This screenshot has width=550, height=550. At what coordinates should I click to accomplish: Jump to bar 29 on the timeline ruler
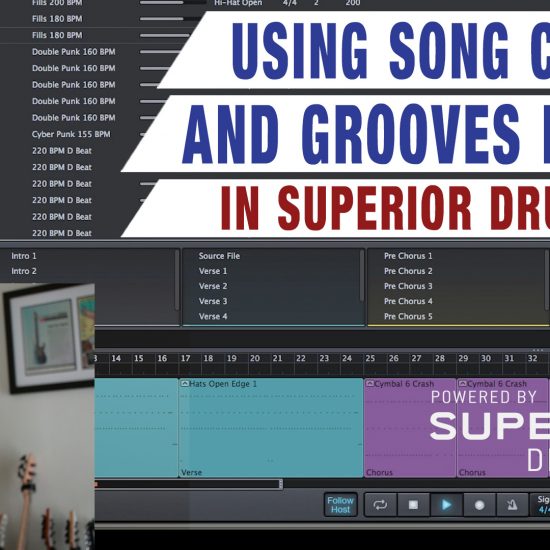click(463, 358)
